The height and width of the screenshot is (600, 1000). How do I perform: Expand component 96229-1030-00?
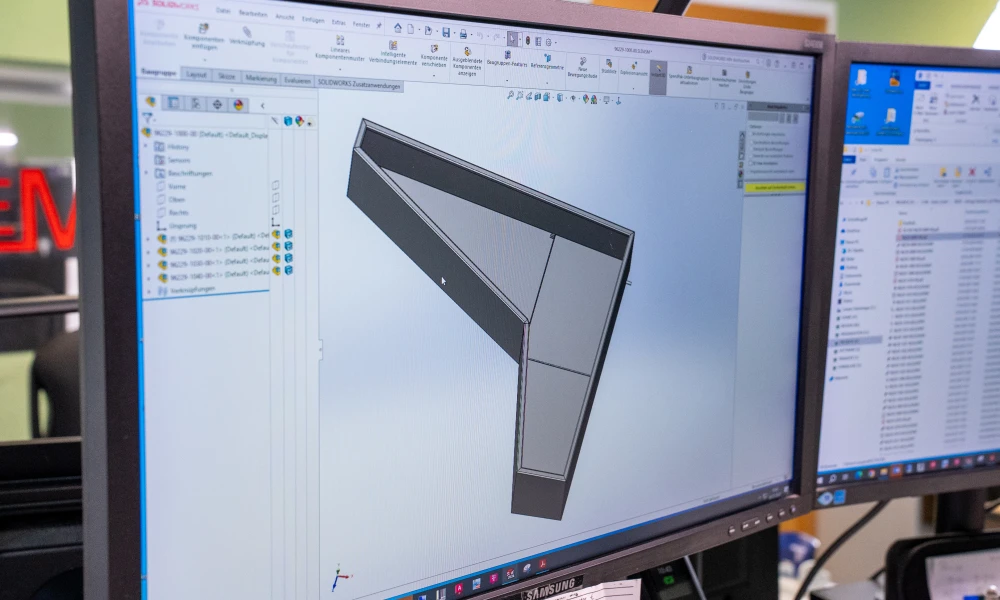pyautogui.click(x=149, y=265)
